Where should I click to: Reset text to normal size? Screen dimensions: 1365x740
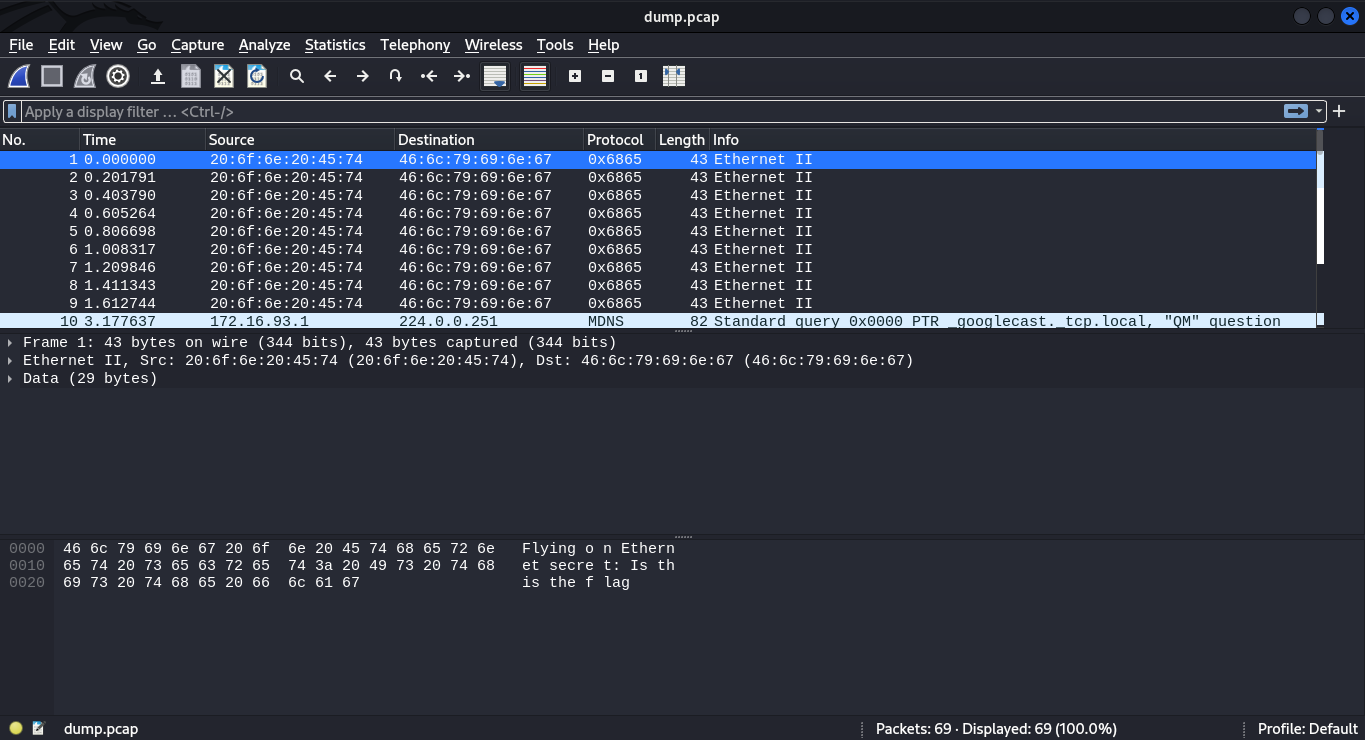point(641,76)
